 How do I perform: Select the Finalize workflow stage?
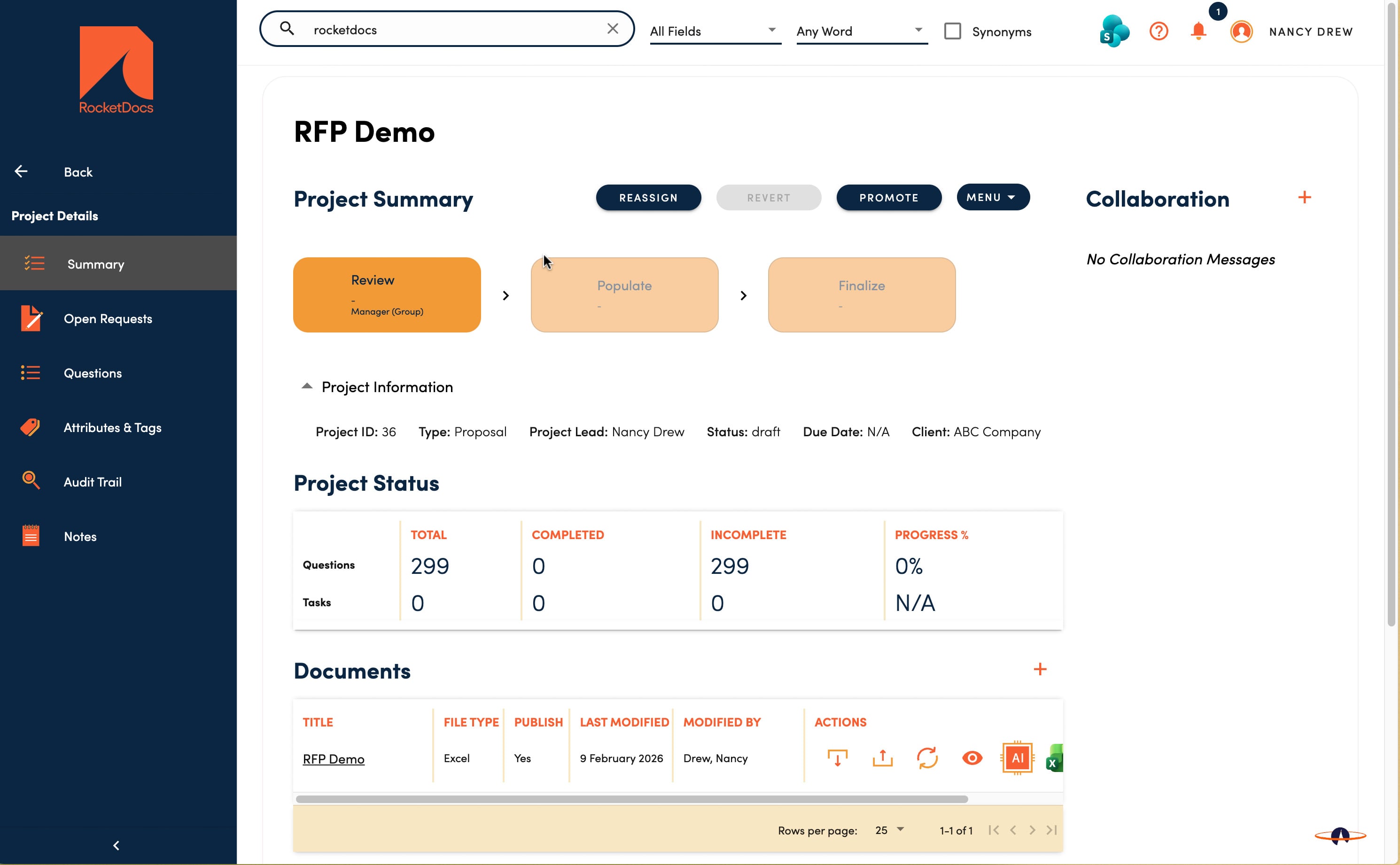click(x=862, y=294)
